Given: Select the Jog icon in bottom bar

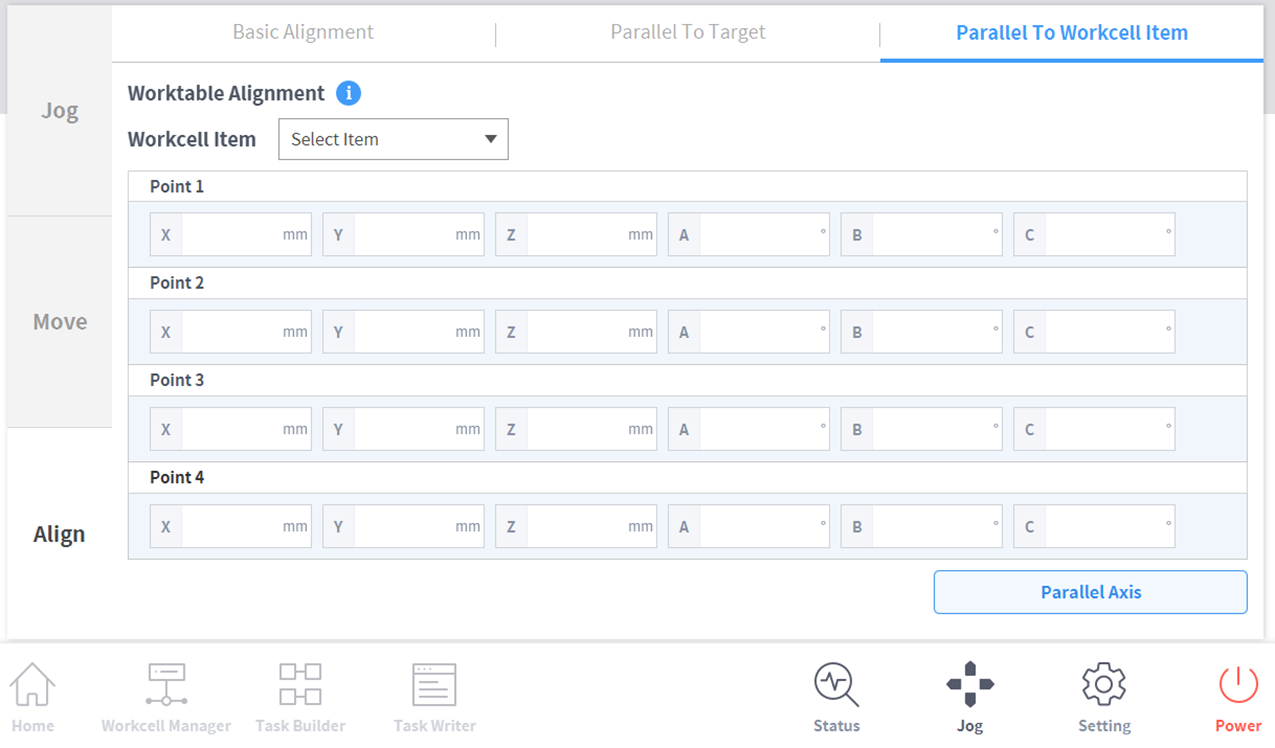Looking at the screenshot, I should click(970, 686).
